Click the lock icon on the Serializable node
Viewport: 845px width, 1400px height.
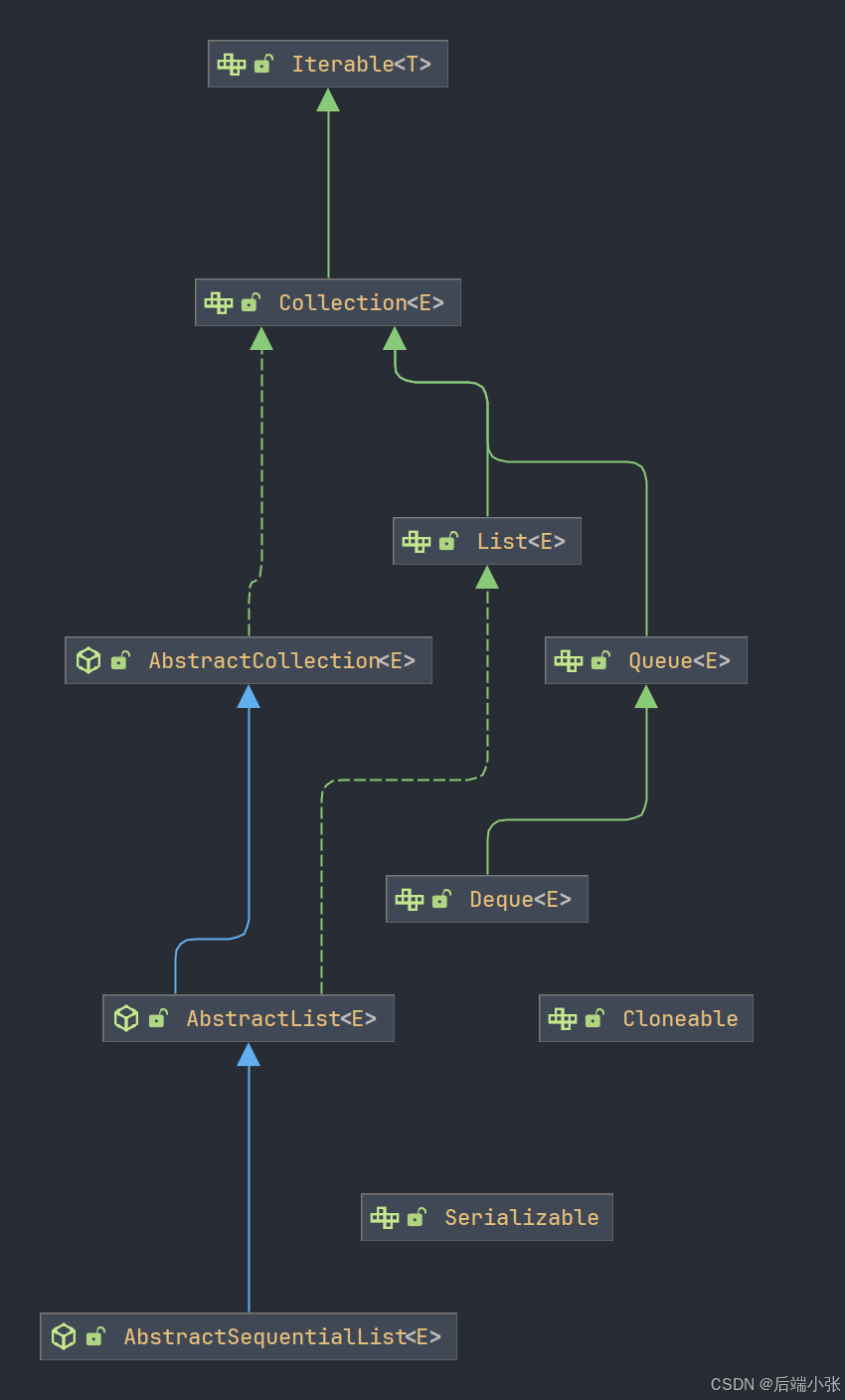pos(417,1217)
